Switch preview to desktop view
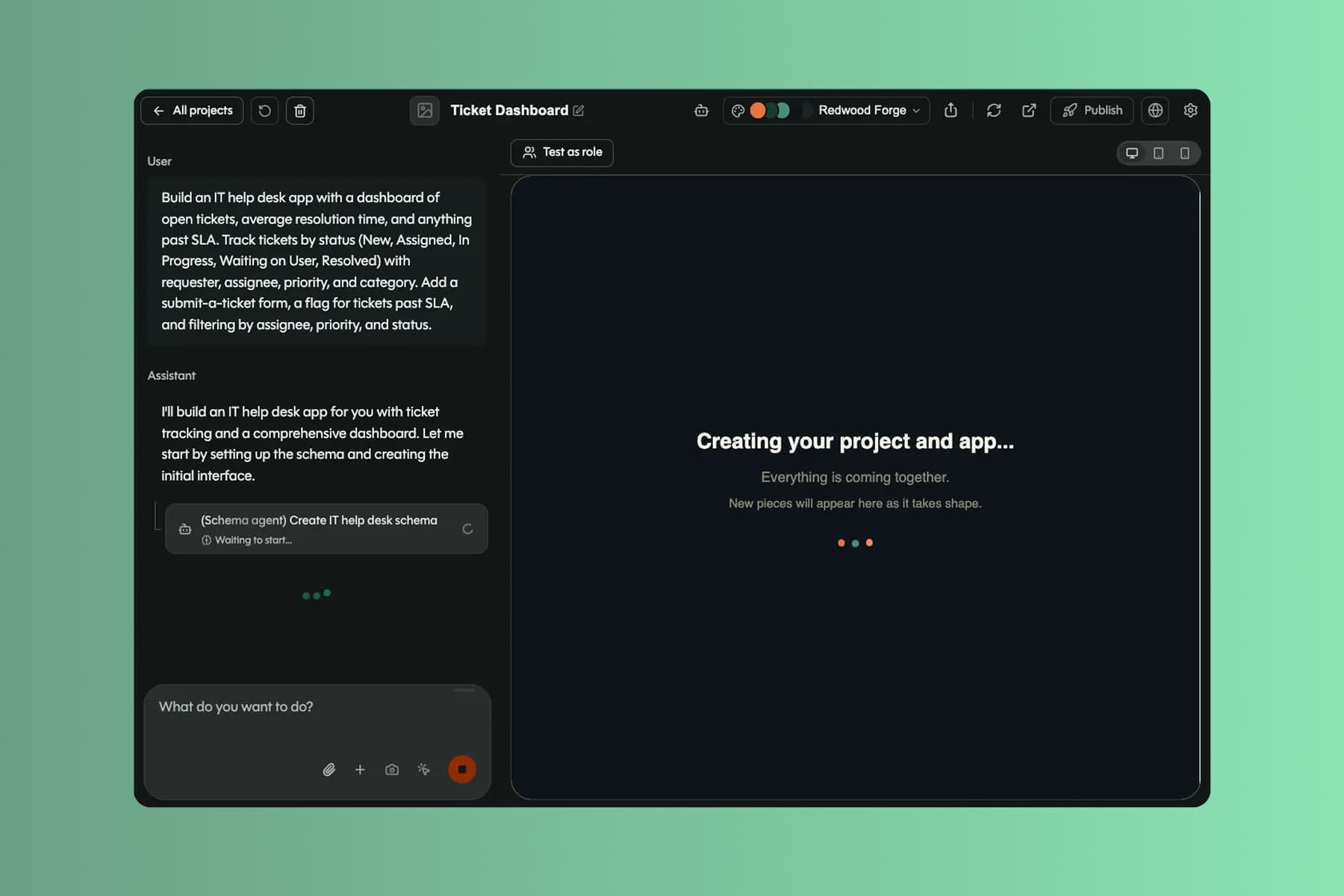 (1132, 153)
